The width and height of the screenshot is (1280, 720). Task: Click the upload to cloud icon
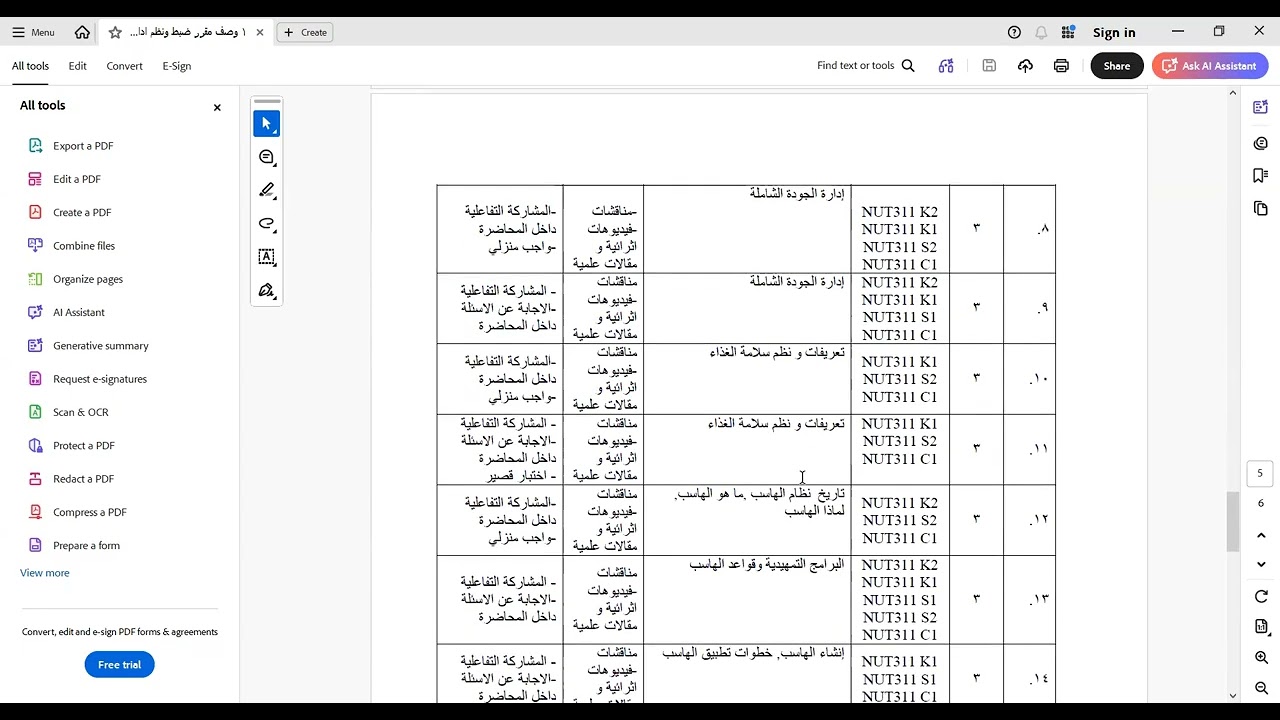tap(1025, 66)
